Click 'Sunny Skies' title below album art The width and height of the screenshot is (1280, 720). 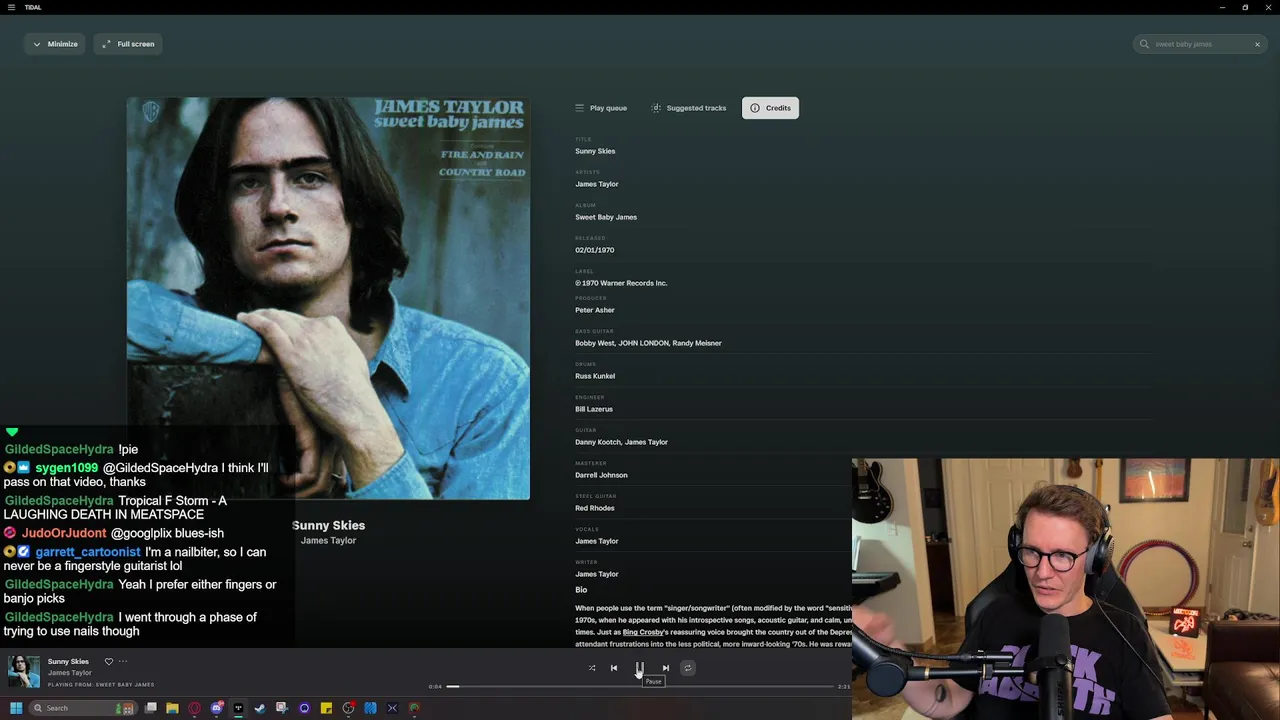[328, 525]
